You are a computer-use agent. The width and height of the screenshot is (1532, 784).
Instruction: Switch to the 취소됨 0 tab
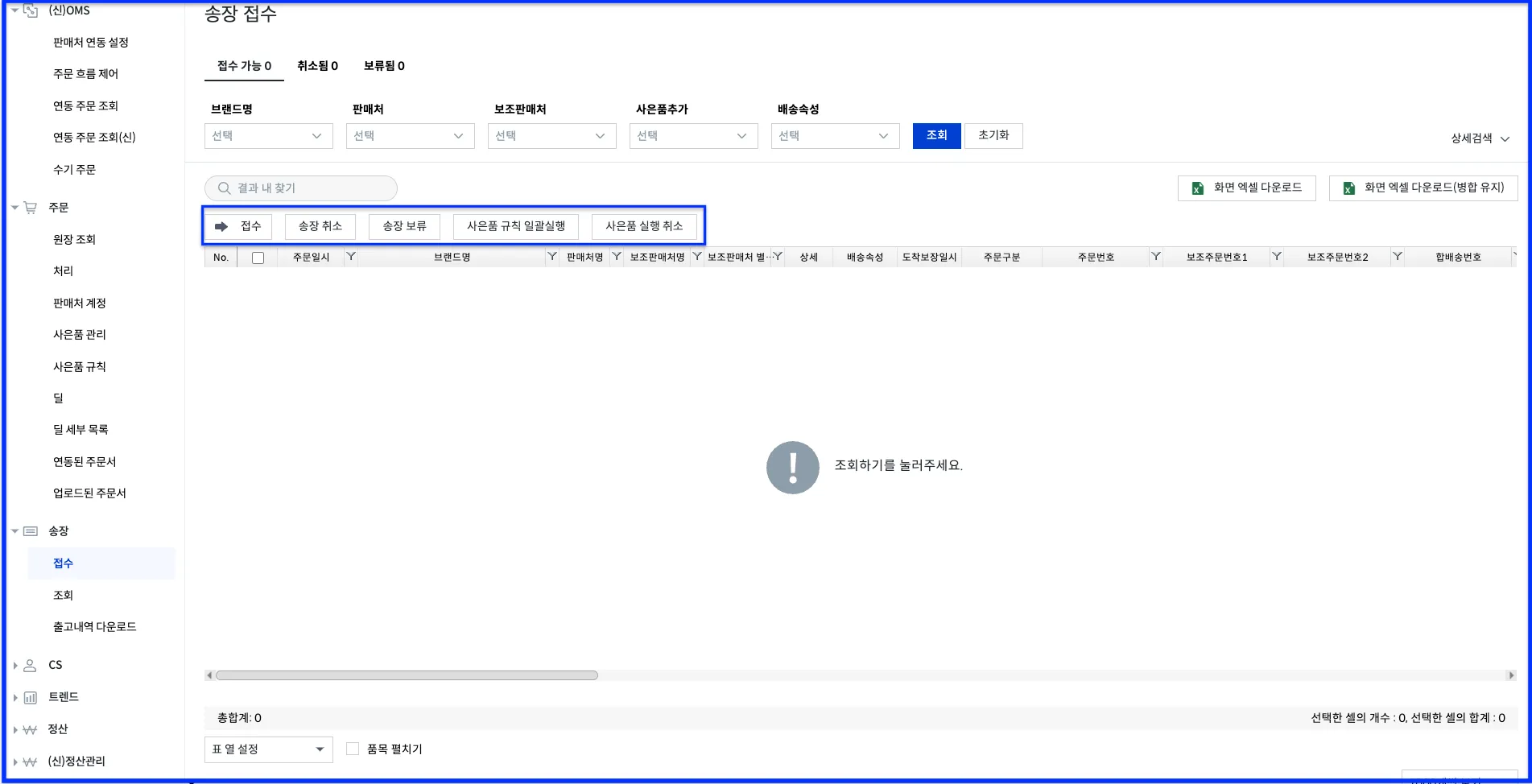tap(317, 66)
